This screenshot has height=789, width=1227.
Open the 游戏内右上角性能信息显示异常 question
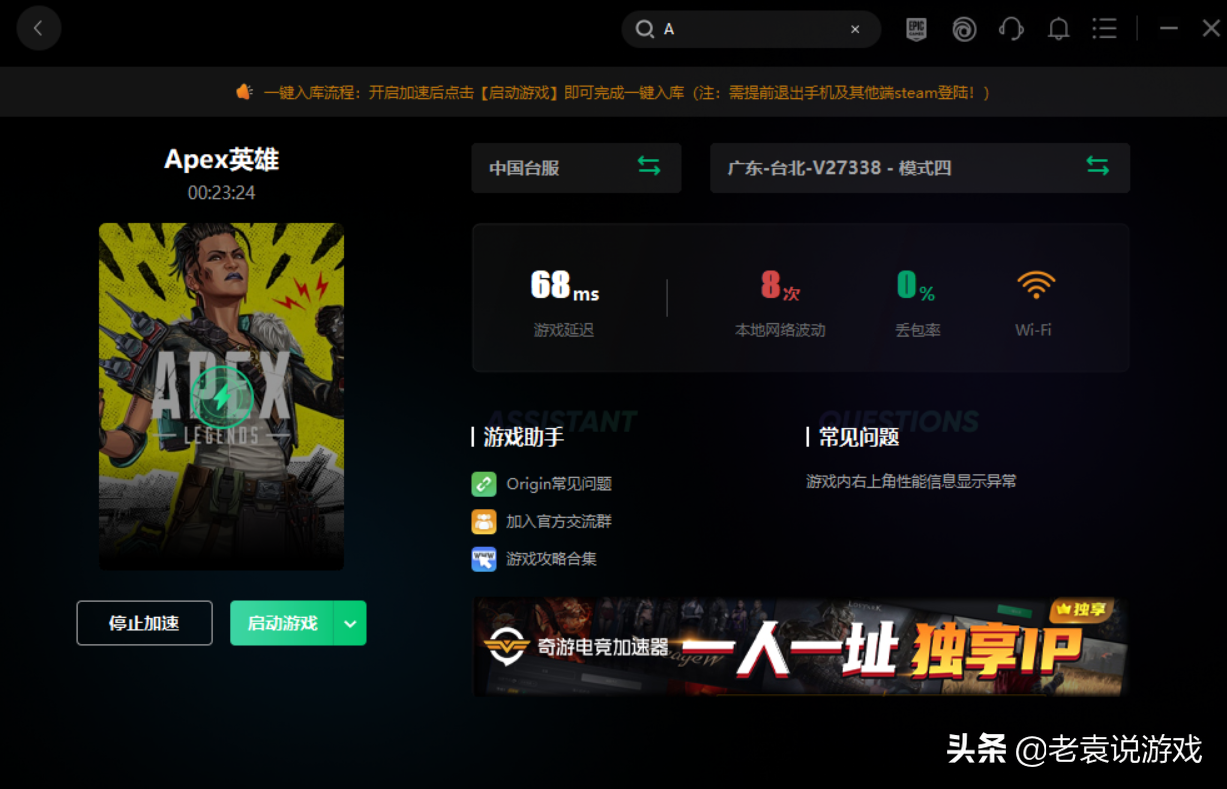[x=911, y=481]
